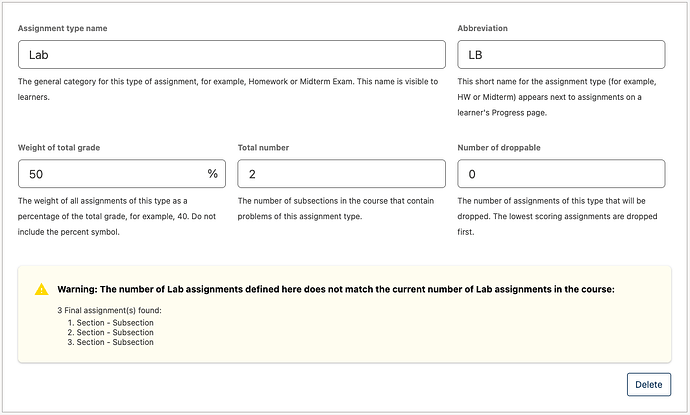Click the "Total number" label
Screen dimensions: 690x415
tap(263, 148)
